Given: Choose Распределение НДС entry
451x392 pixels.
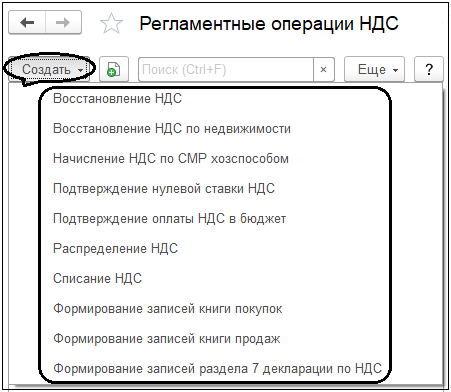Looking at the screenshot, I should coord(115,249).
